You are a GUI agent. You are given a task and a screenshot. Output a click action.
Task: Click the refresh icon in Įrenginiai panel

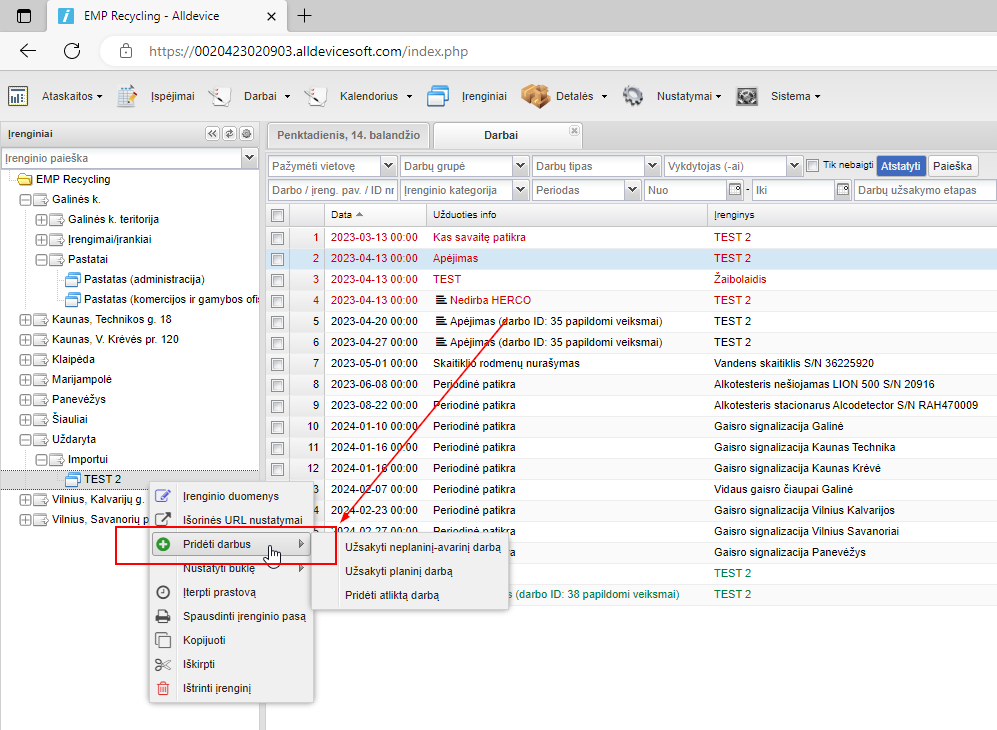pos(229,133)
